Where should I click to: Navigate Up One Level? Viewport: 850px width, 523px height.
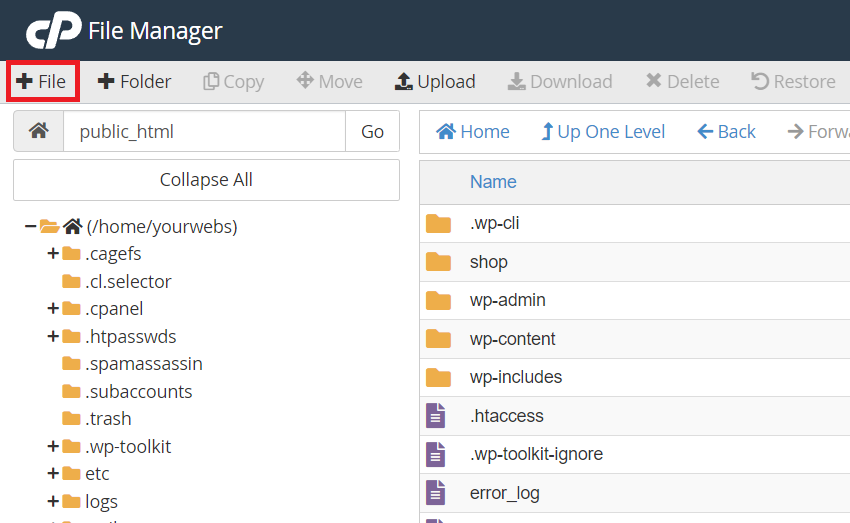pos(603,132)
